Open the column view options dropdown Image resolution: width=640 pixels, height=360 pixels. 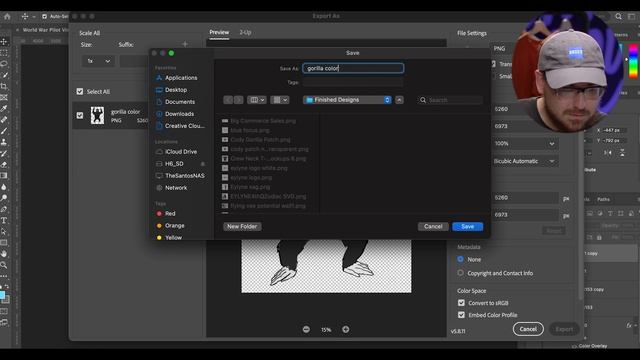pos(257,100)
